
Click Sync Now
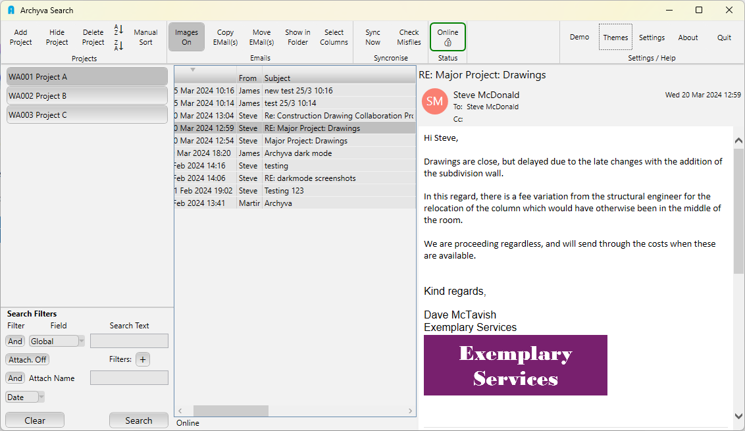point(373,37)
